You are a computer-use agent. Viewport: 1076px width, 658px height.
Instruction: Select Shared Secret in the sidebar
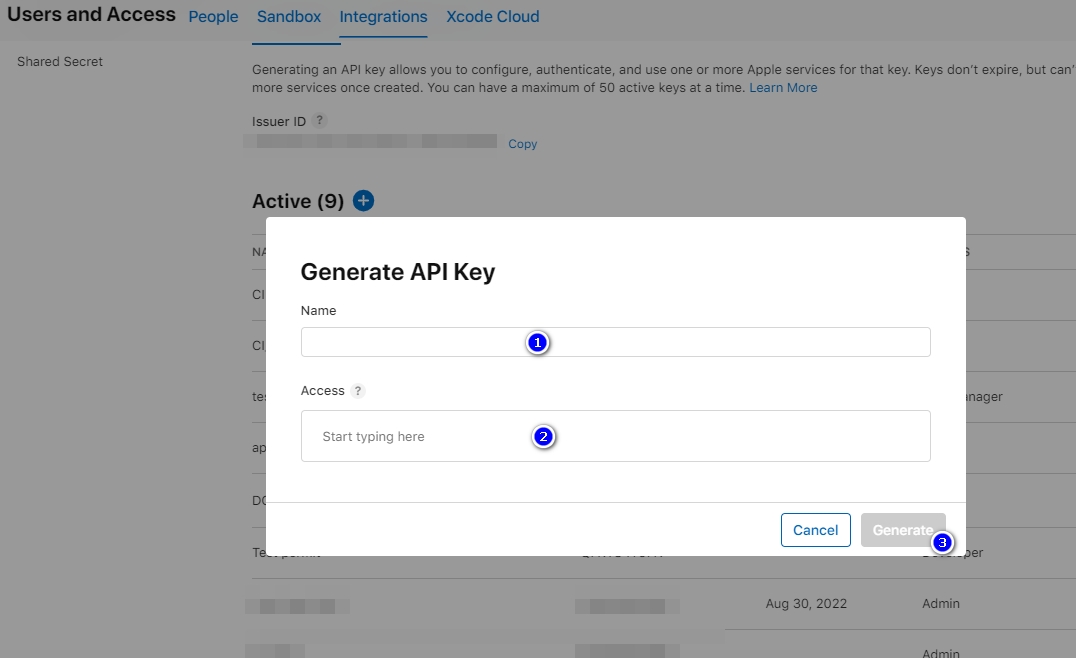coord(60,62)
